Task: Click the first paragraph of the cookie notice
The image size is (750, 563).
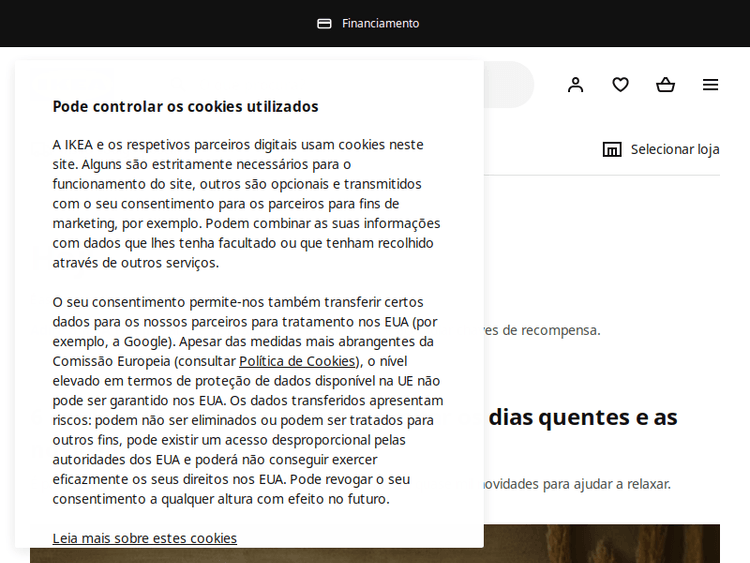Action: 247,203
